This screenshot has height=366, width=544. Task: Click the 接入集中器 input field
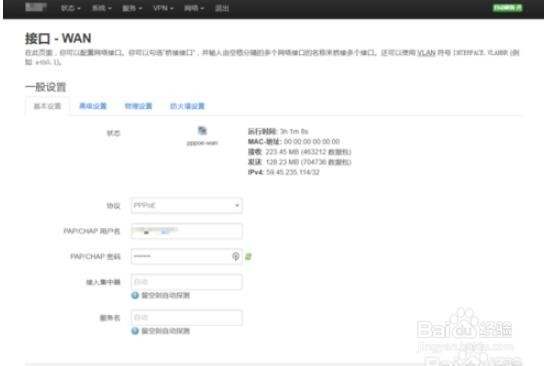click(x=187, y=282)
